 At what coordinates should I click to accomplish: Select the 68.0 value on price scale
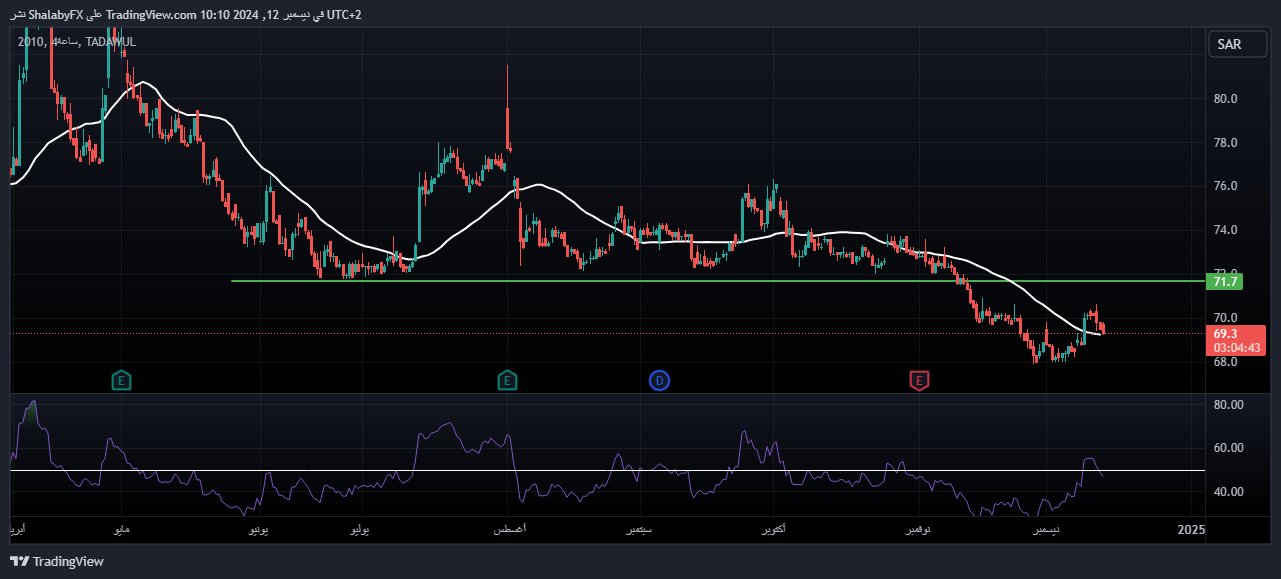1225,361
